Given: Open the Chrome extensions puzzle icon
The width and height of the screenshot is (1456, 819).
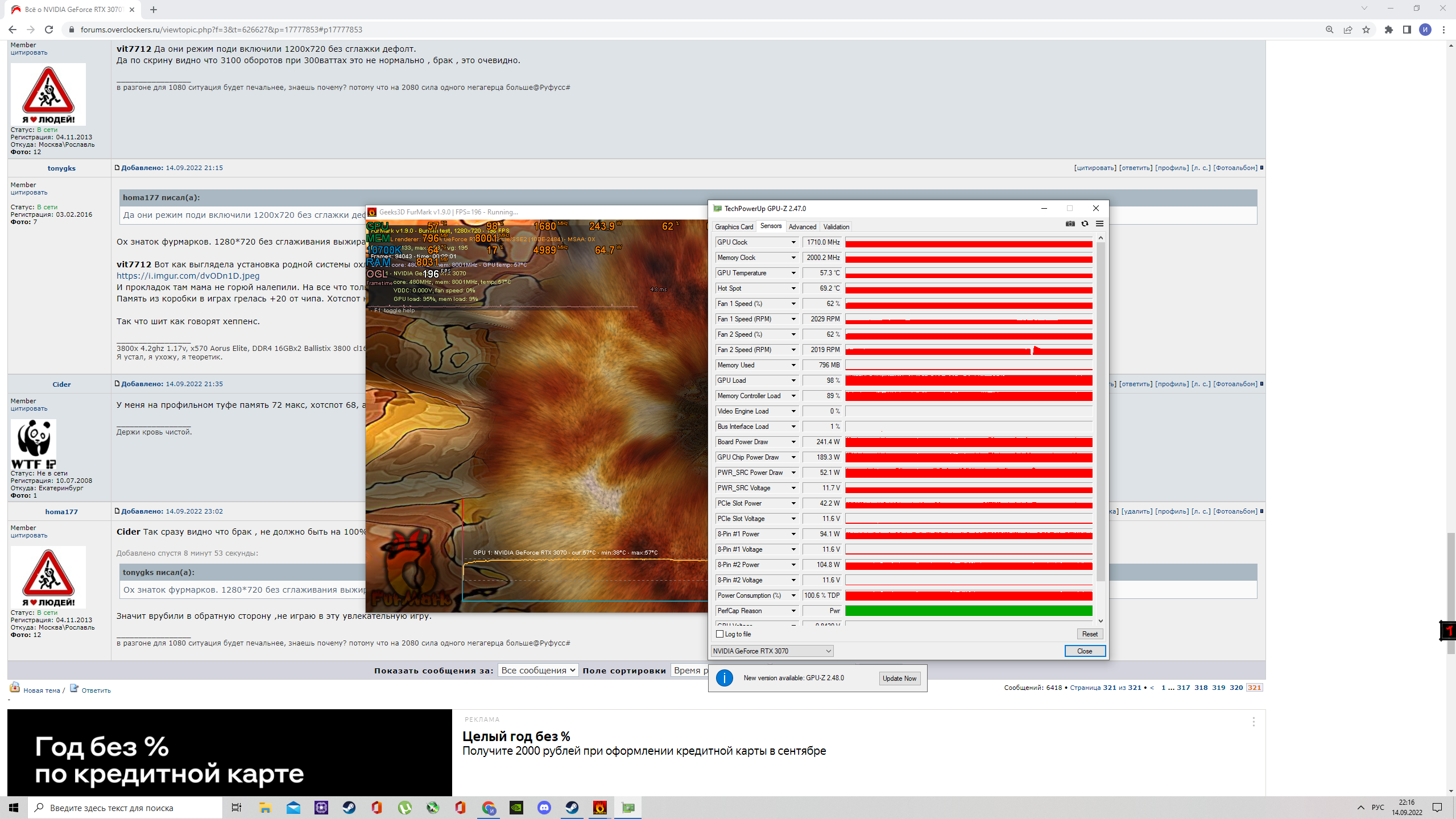Looking at the screenshot, I should (1388, 30).
